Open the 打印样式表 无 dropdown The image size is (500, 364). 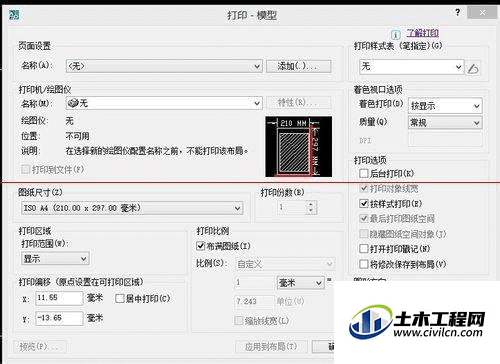point(411,67)
